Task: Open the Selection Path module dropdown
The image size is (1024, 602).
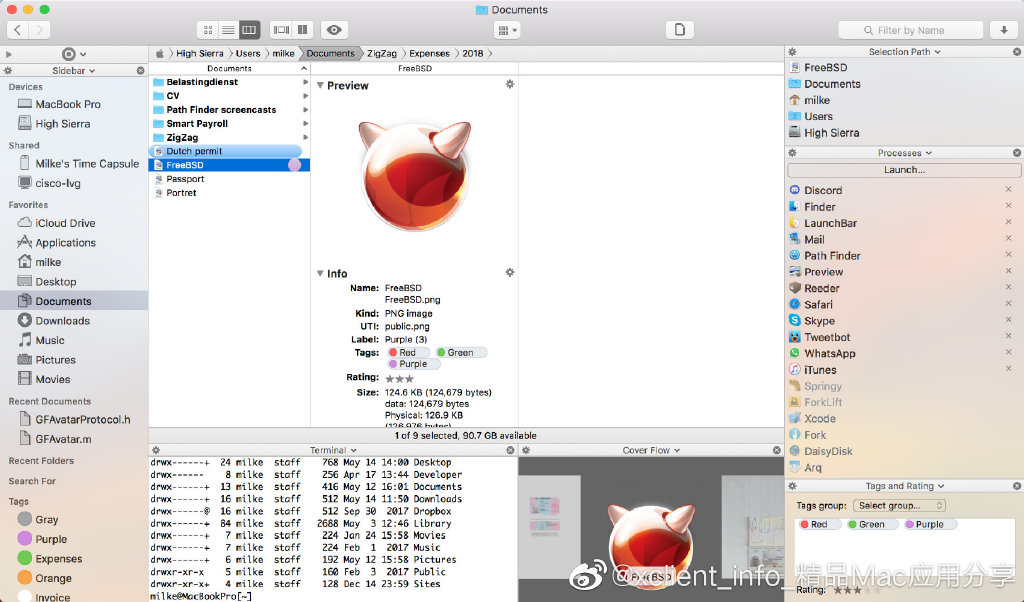Action: click(x=904, y=52)
